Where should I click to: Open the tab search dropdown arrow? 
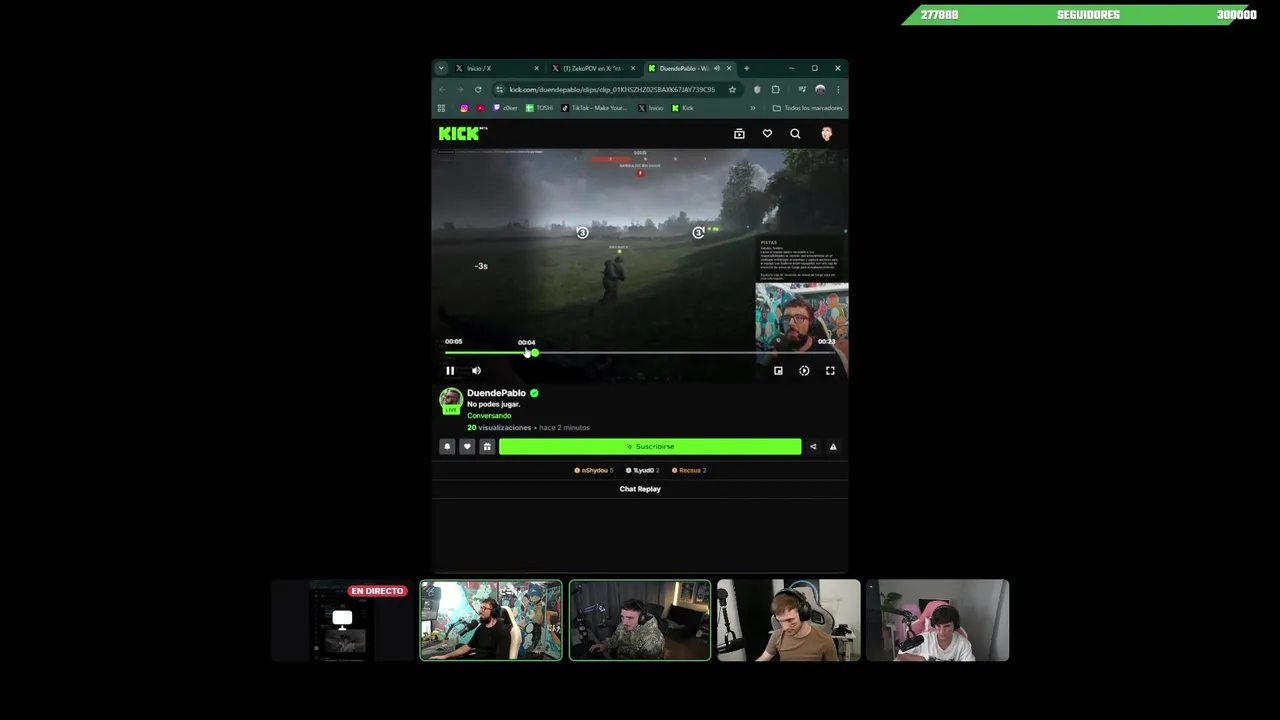pos(441,68)
